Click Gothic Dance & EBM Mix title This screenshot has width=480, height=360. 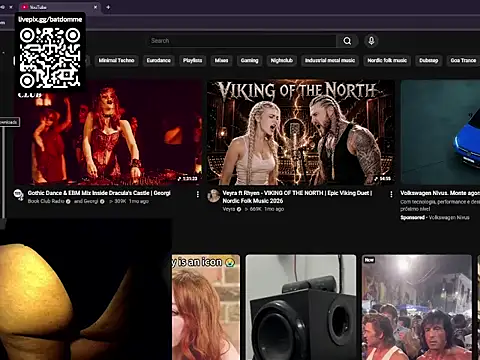click(99, 193)
